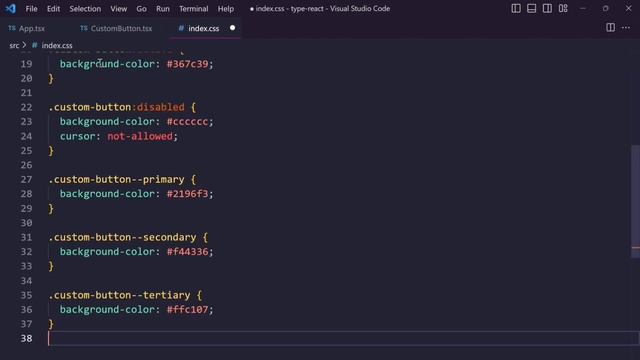This screenshot has width=640, height=360.
Task: Click cursor property on line 24
Action: point(78,136)
